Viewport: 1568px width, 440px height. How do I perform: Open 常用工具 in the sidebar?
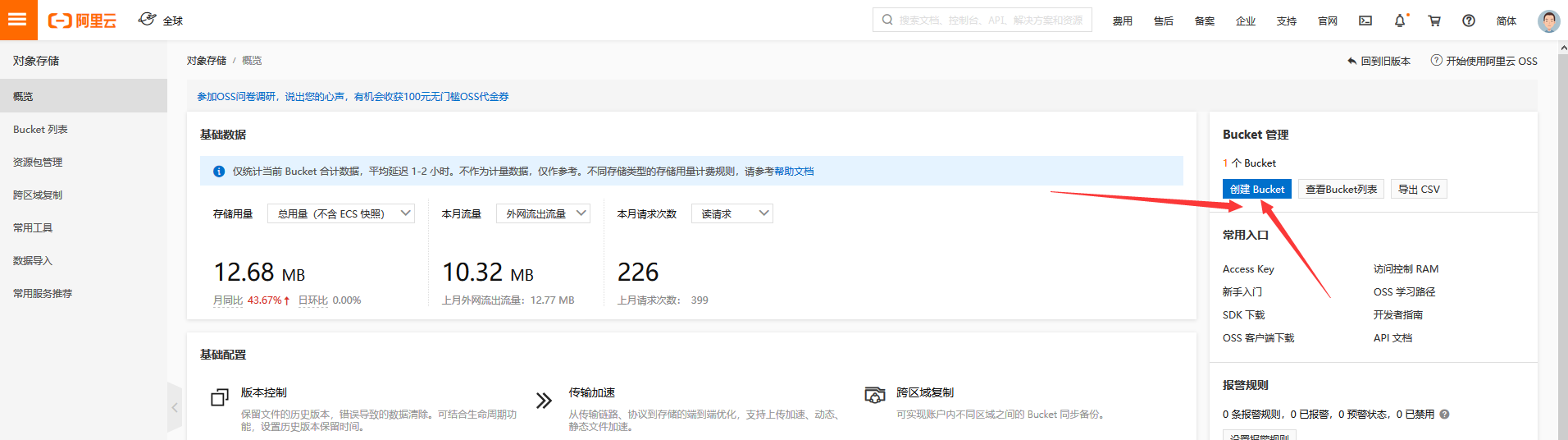[84, 227]
